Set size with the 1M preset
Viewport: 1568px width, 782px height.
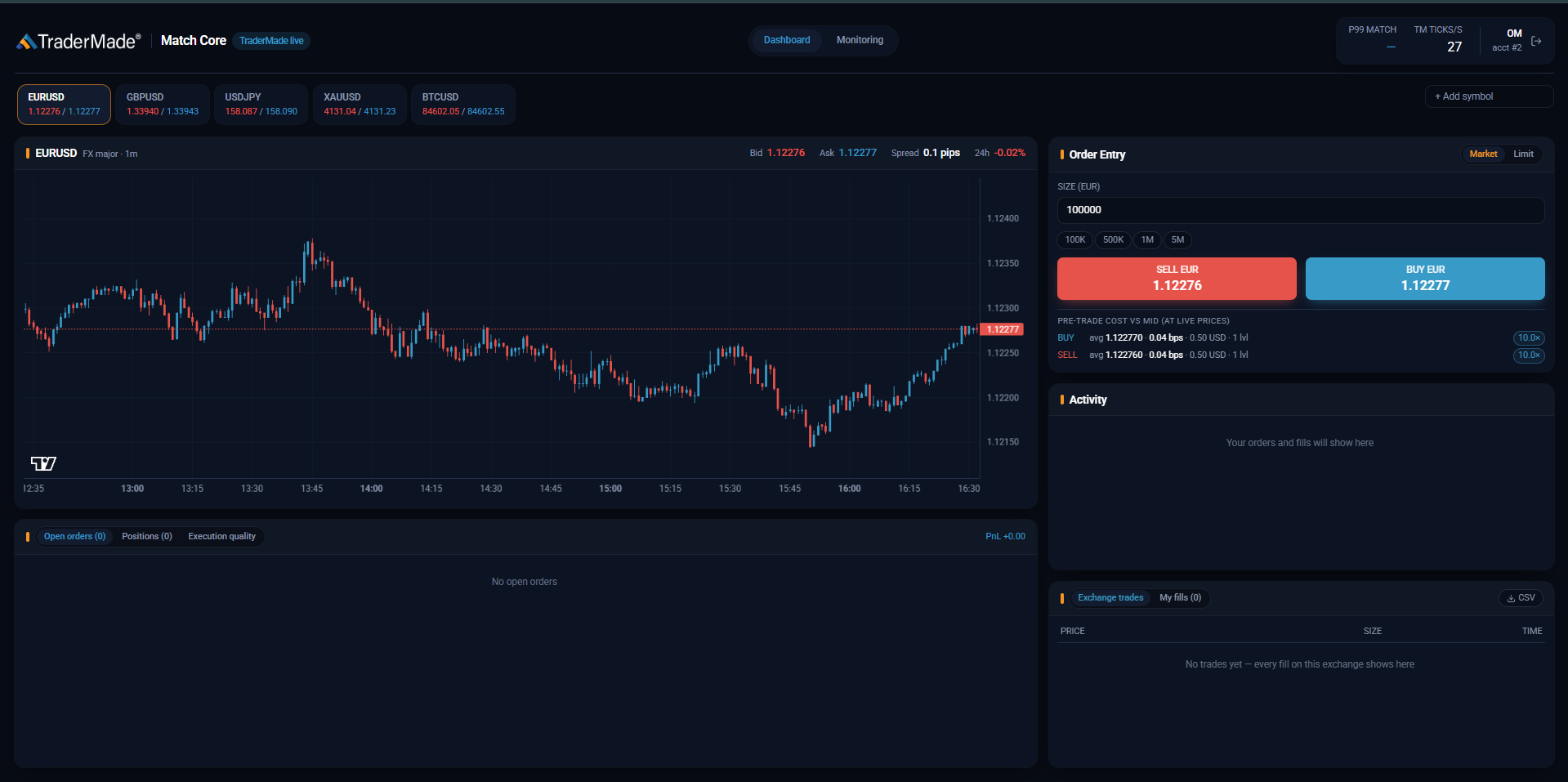pyautogui.click(x=1147, y=240)
